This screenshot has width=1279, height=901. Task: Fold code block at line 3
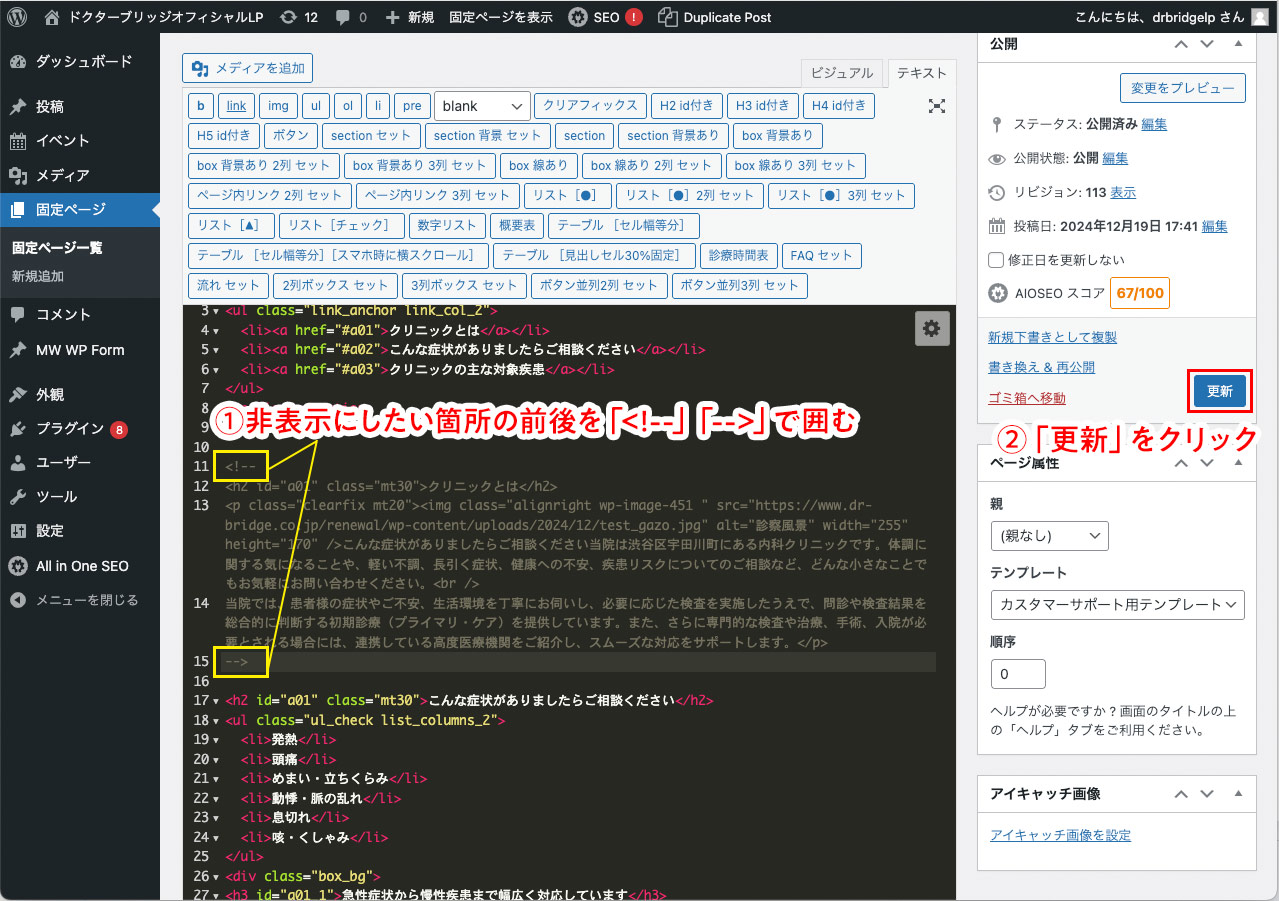pyautogui.click(x=217, y=311)
